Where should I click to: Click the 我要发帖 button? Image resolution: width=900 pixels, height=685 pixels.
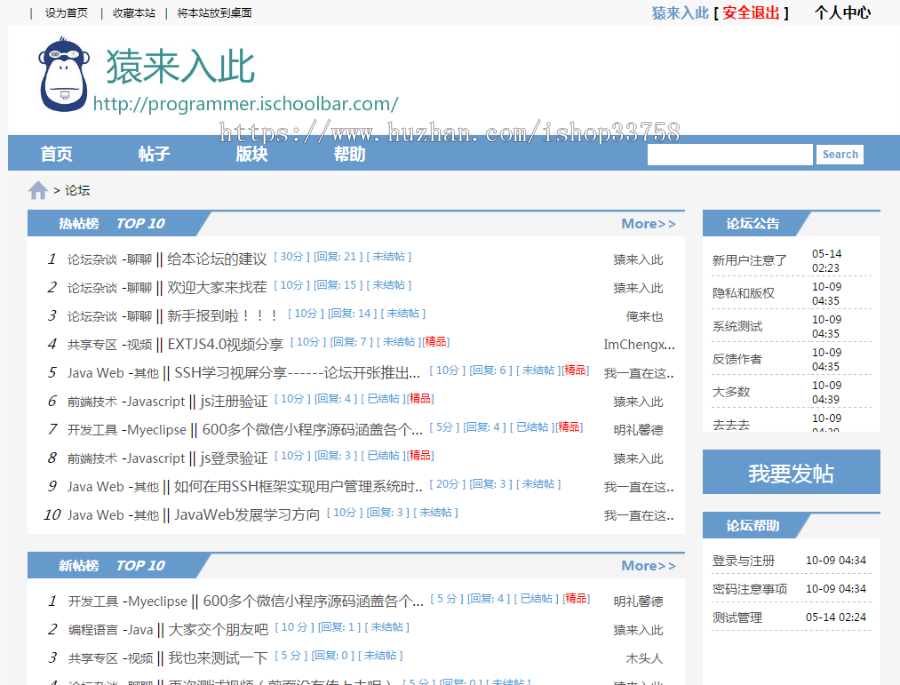click(791, 471)
